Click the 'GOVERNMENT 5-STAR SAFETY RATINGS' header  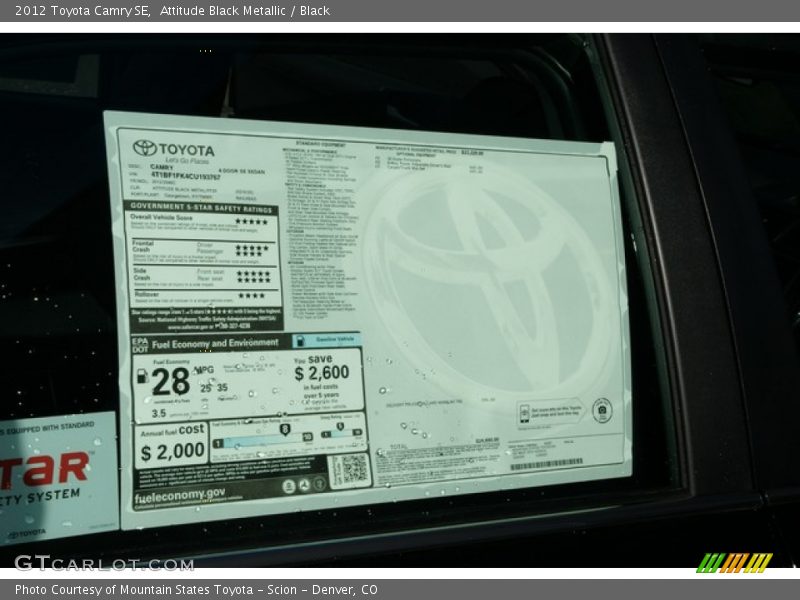click(x=201, y=207)
